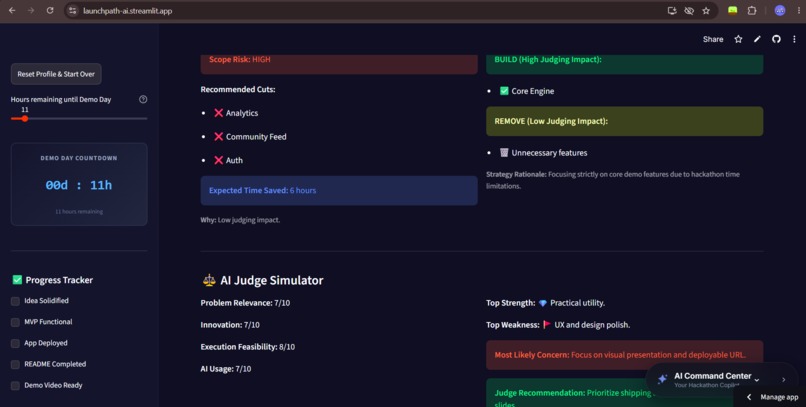Open the Chrome three-dot menu
The image size is (806, 407).
[798, 10]
